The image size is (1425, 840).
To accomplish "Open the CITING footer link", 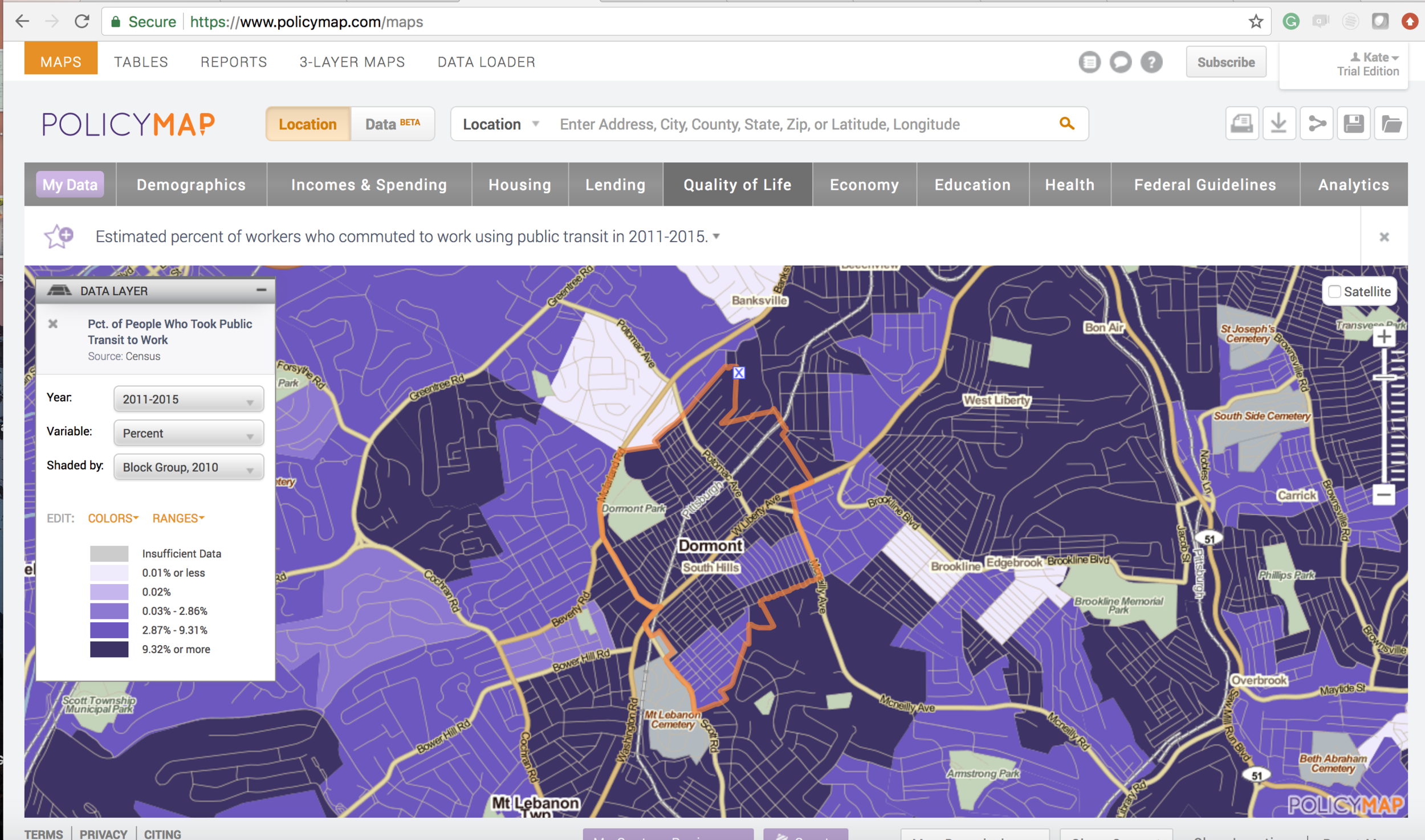I will pyautogui.click(x=162, y=834).
